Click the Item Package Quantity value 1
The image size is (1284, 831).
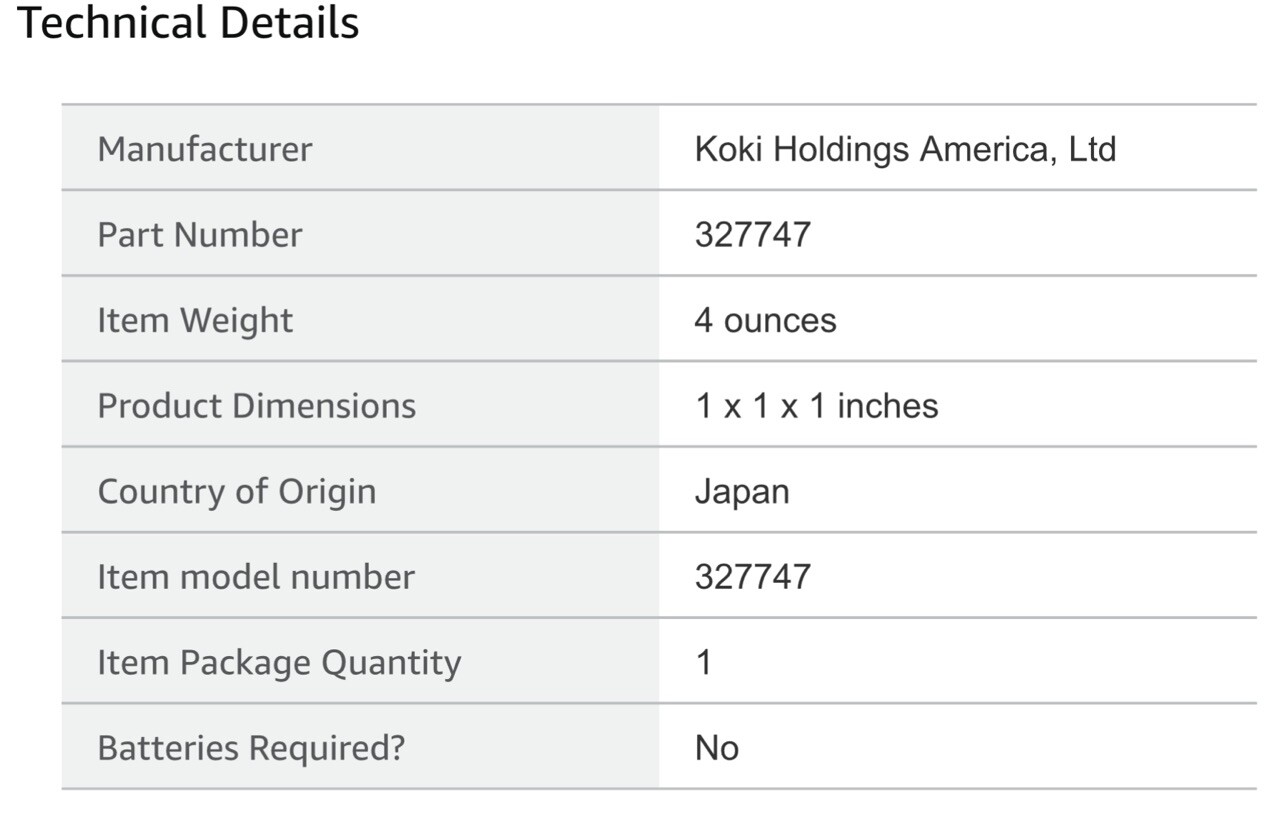tap(704, 663)
